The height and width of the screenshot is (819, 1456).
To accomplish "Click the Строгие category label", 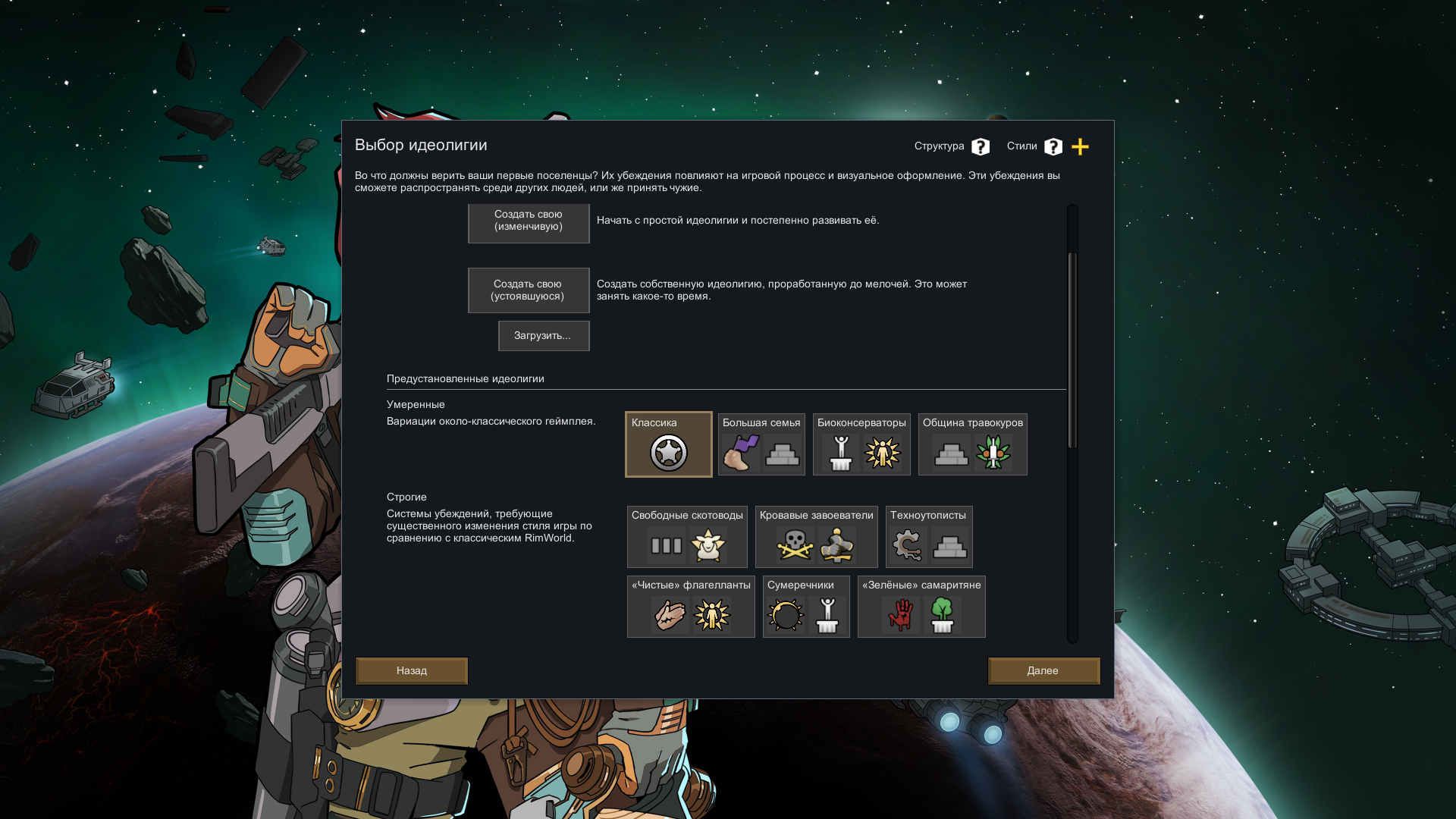I will [x=406, y=497].
